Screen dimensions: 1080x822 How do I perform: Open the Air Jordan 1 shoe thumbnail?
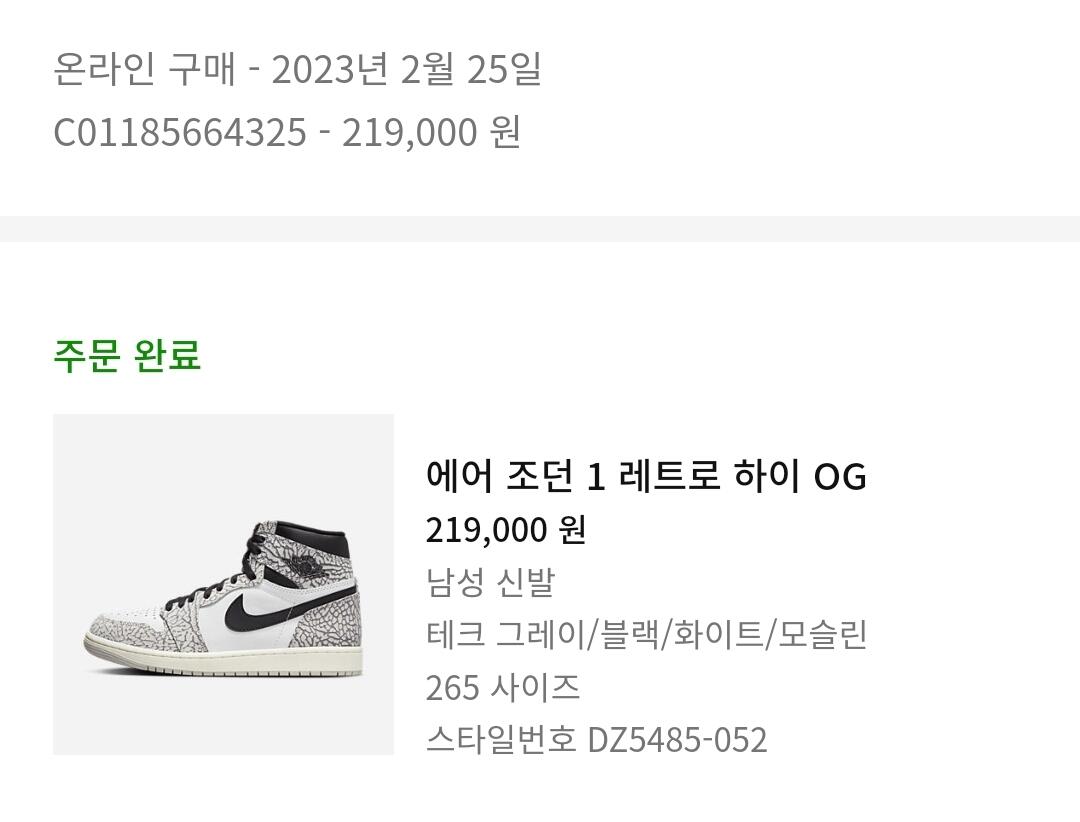click(x=223, y=584)
